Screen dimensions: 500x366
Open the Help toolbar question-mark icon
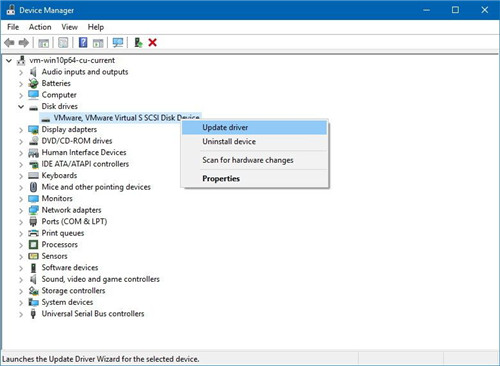click(x=83, y=43)
